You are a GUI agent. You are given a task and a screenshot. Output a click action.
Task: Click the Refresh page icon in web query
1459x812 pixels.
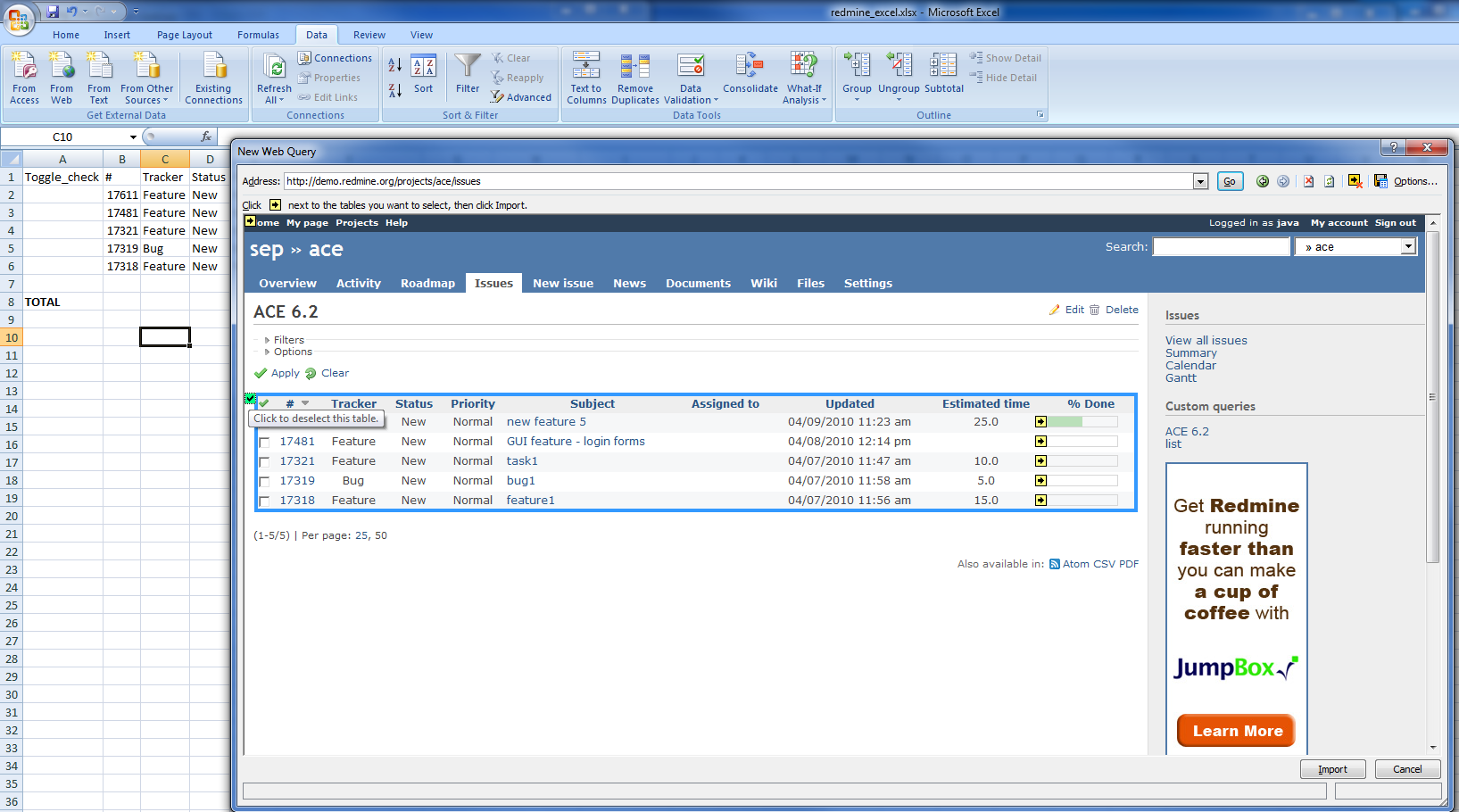point(1329,181)
